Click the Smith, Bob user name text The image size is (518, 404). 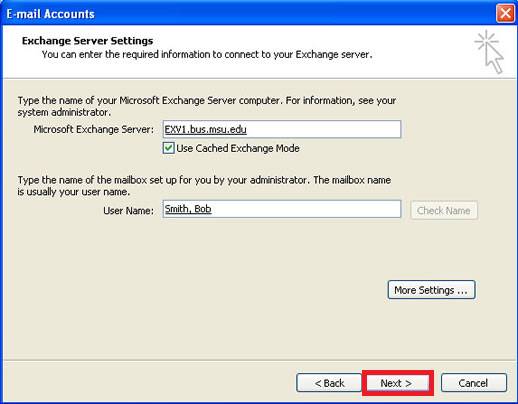[x=188, y=209]
